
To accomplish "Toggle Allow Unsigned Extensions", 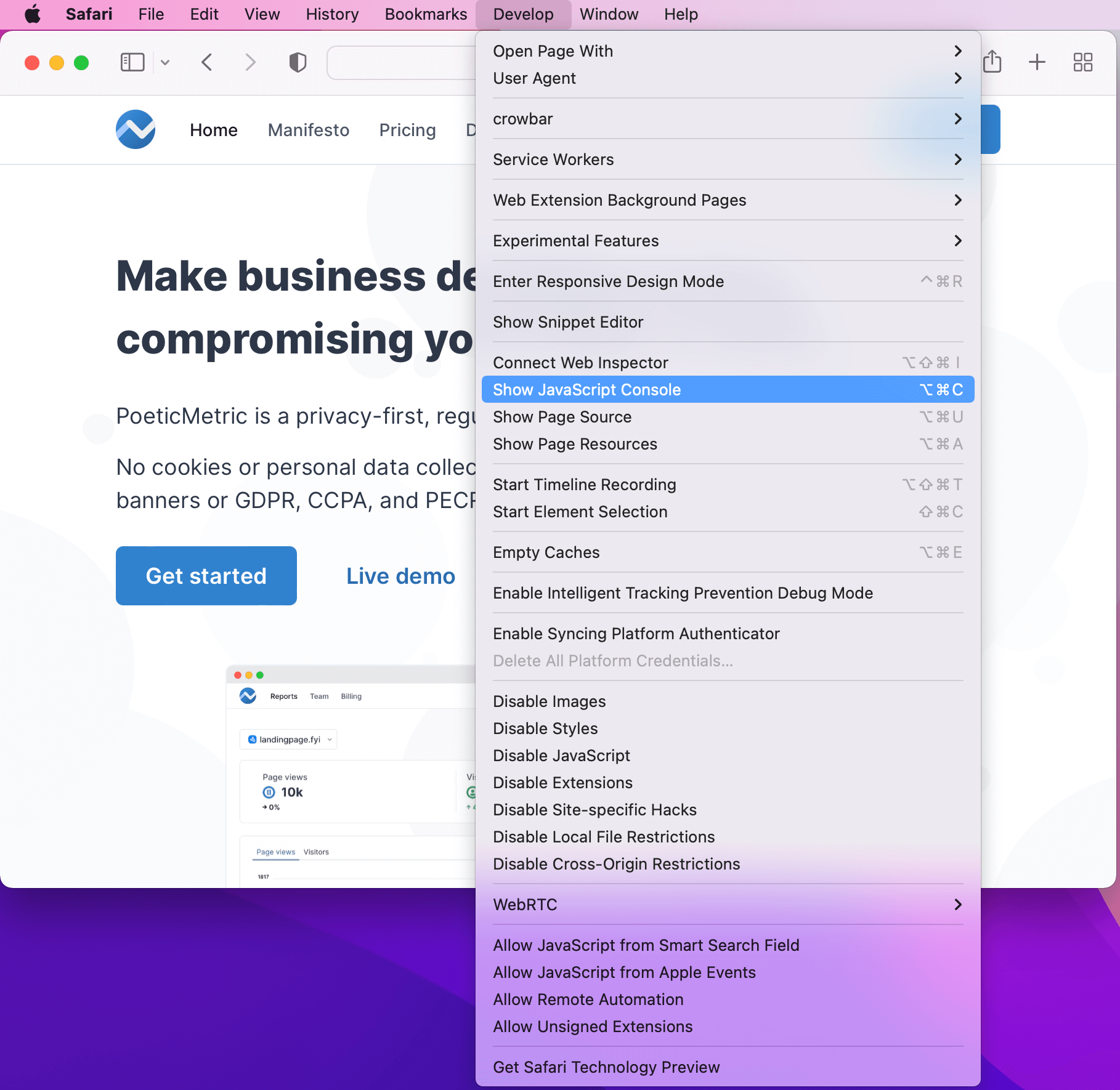I will 728,1027.
